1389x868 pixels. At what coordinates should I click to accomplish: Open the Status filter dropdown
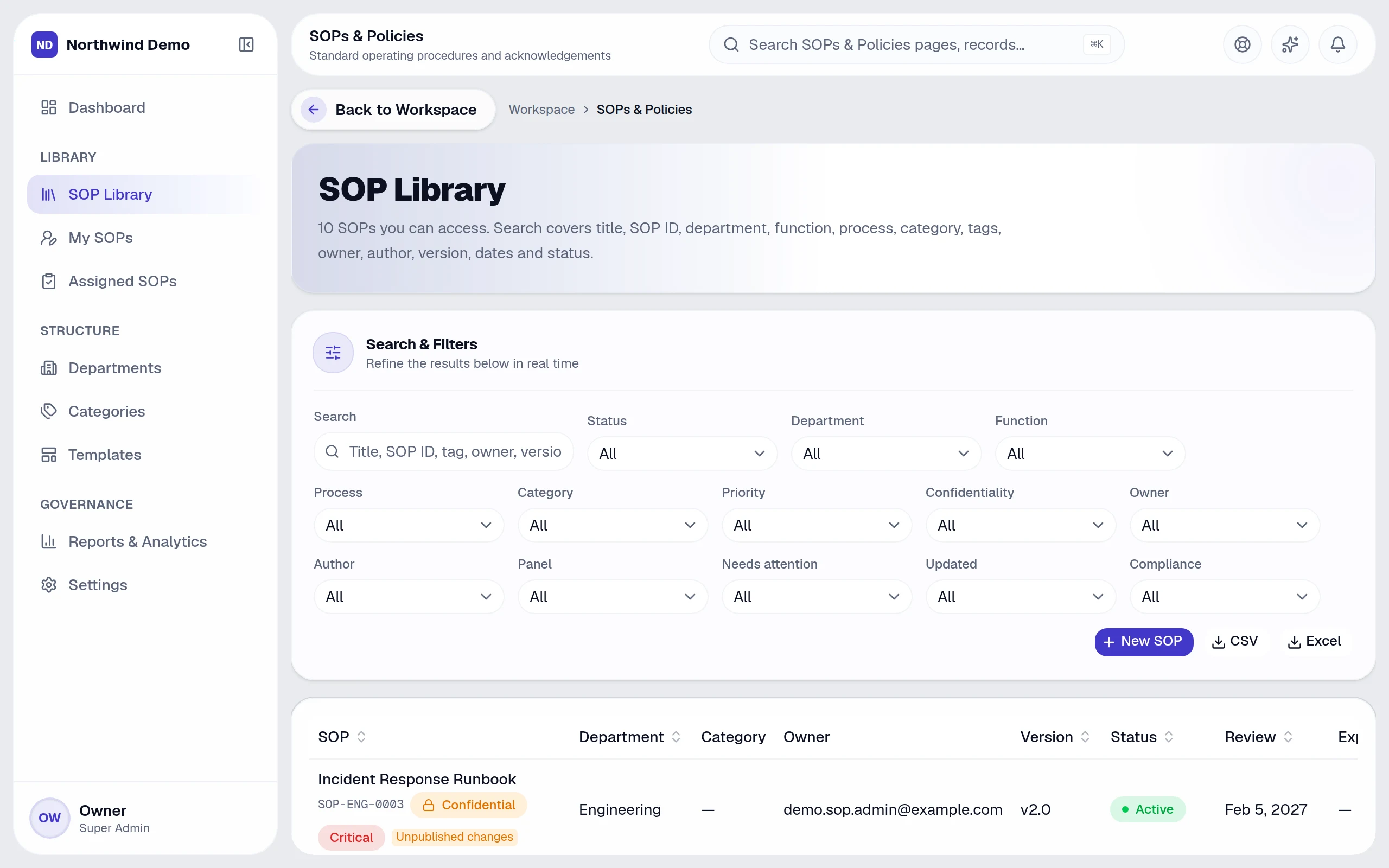[x=682, y=454]
